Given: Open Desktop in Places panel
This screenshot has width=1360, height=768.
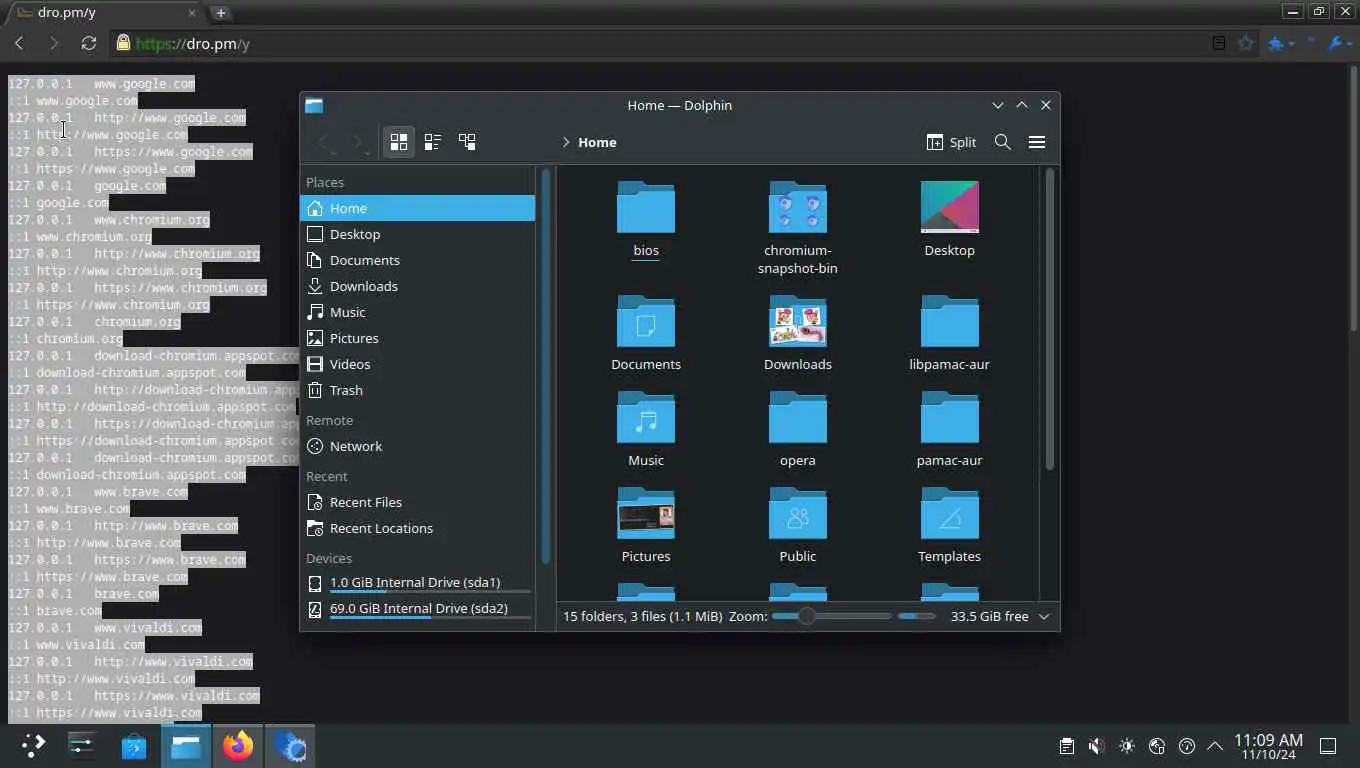Looking at the screenshot, I should coord(418,234).
